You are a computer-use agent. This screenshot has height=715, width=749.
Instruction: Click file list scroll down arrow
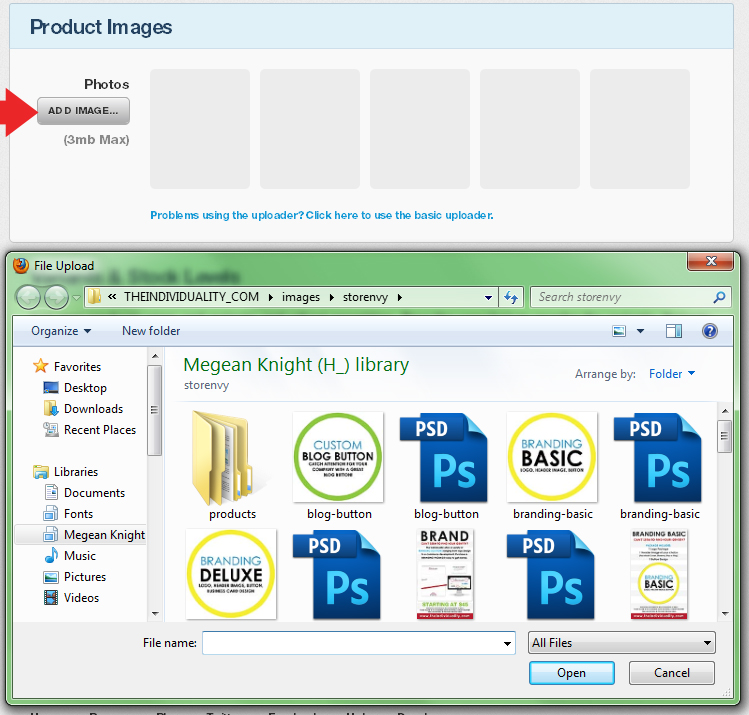coord(725,614)
